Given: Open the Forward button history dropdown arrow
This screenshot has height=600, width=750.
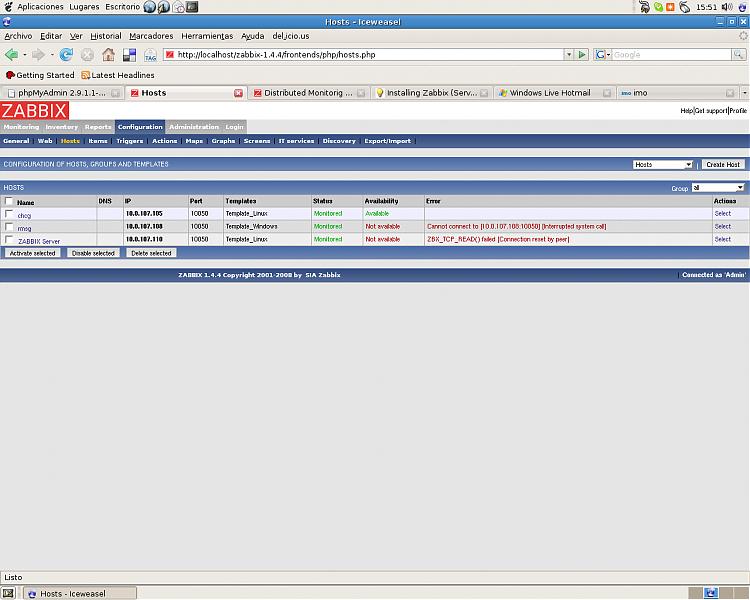Looking at the screenshot, I should [x=52, y=55].
